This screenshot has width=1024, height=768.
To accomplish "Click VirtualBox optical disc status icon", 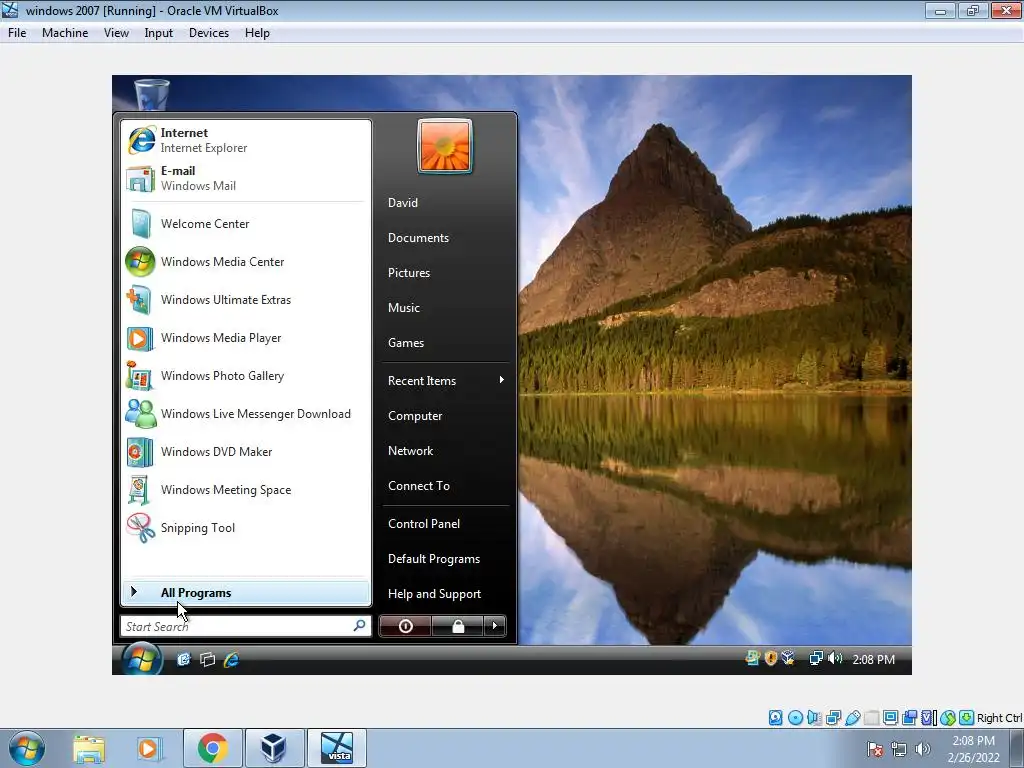I will (795, 718).
